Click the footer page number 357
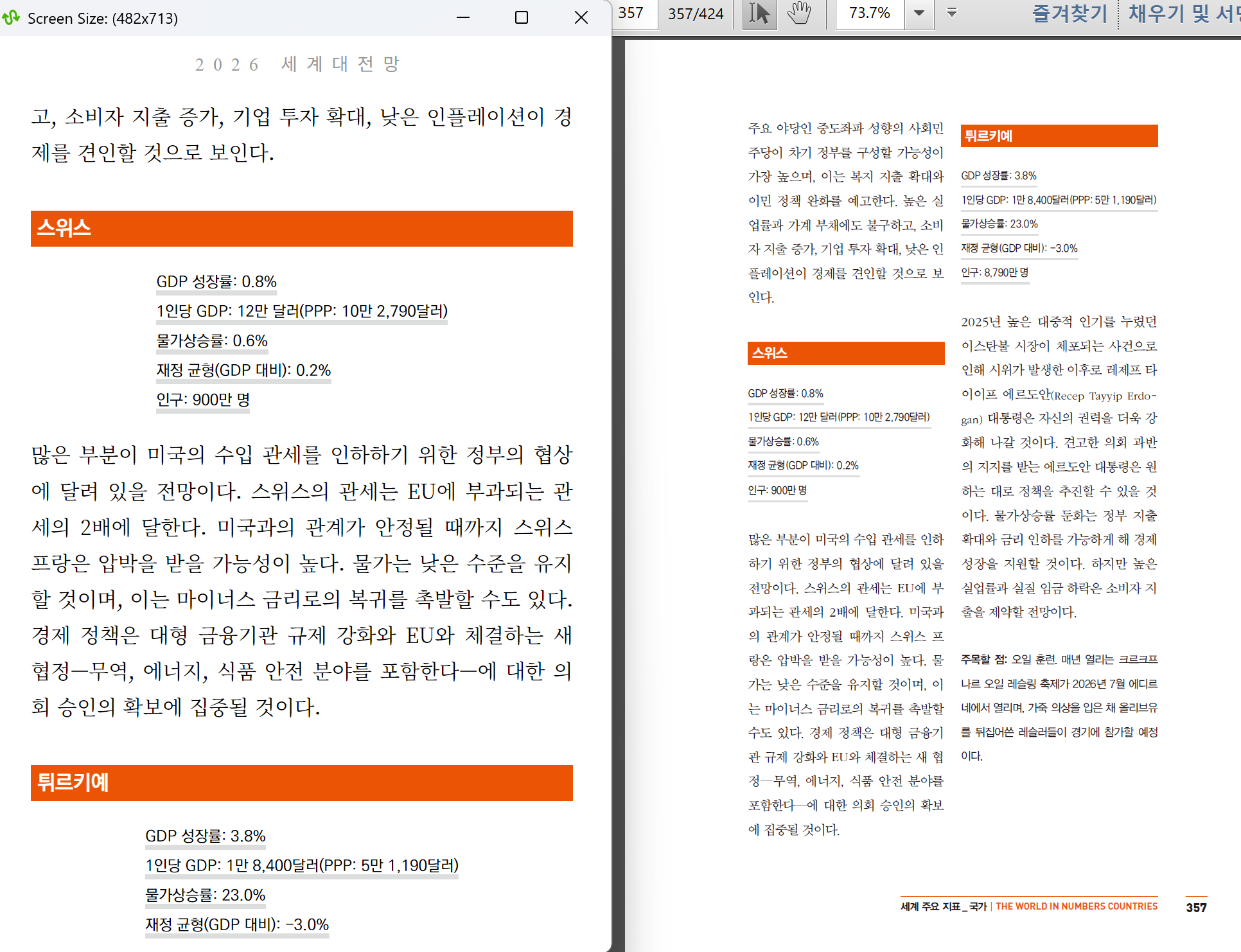 [x=1195, y=907]
